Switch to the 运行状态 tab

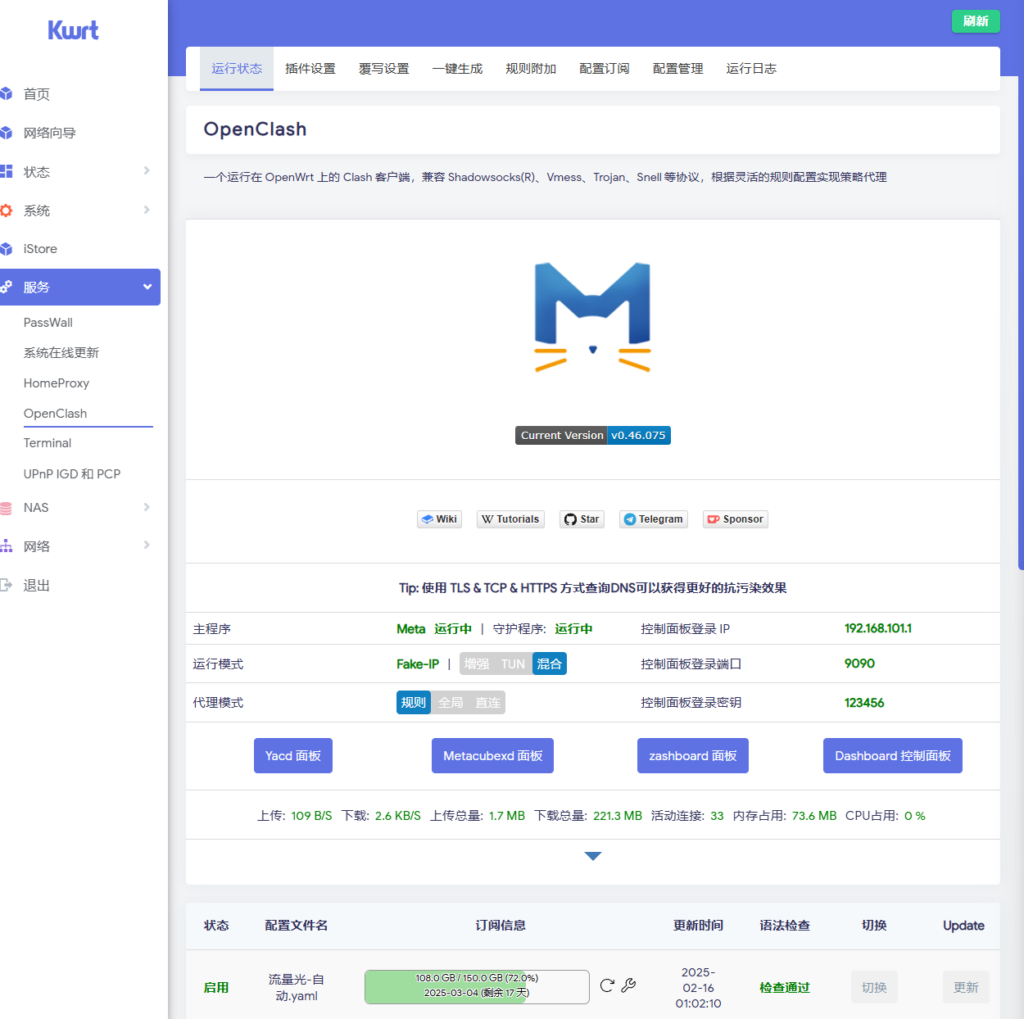click(x=236, y=69)
